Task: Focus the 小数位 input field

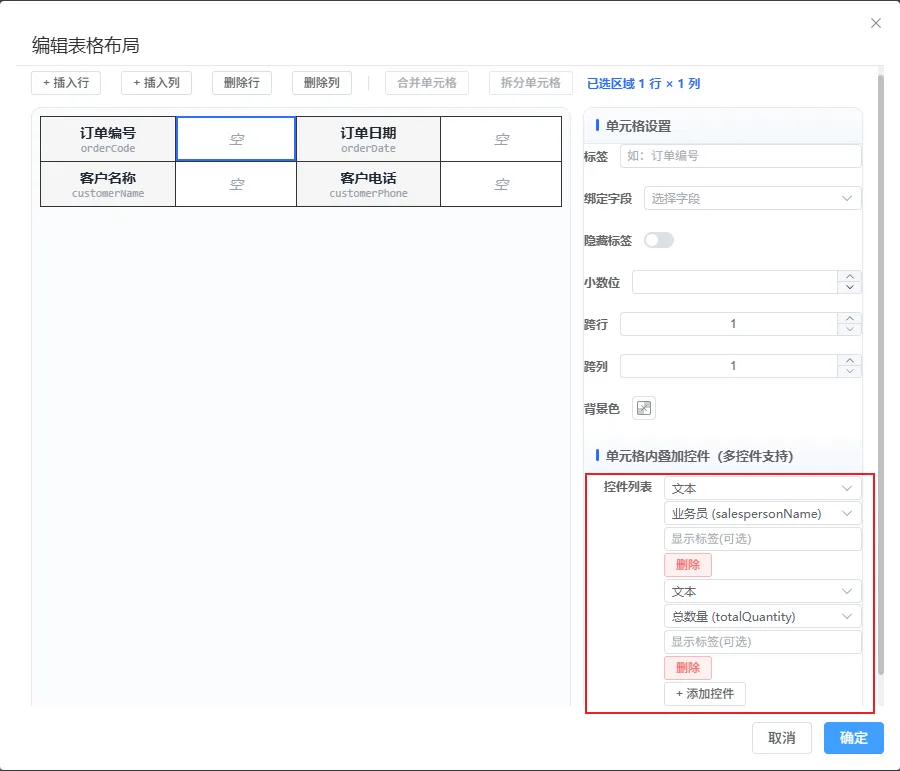Action: click(x=735, y=282)
